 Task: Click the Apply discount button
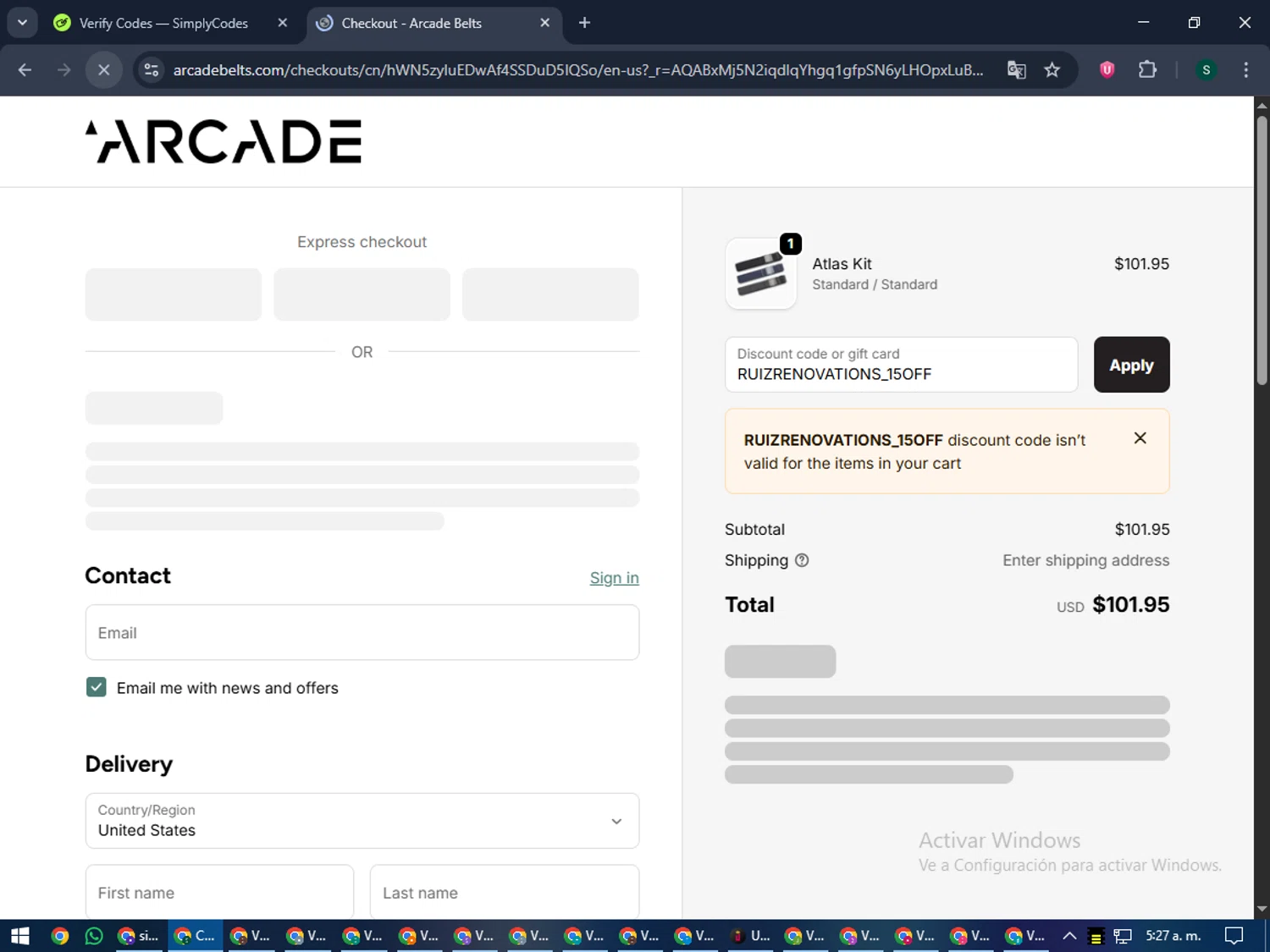1131,365
